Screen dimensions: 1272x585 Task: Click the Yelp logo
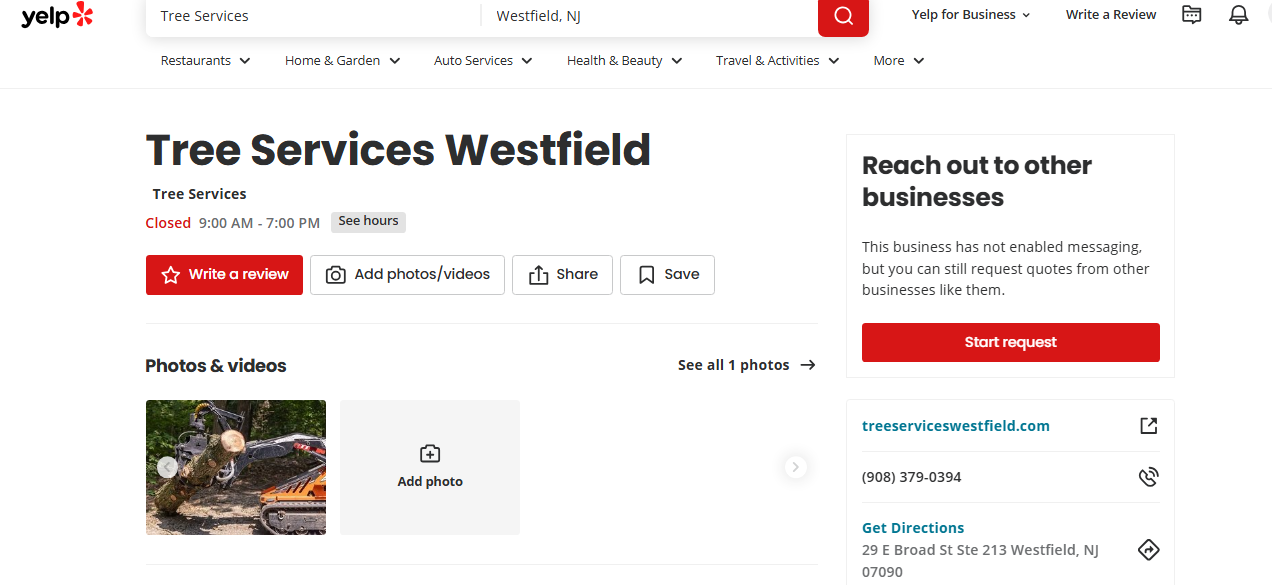click(x=57, y=15)
